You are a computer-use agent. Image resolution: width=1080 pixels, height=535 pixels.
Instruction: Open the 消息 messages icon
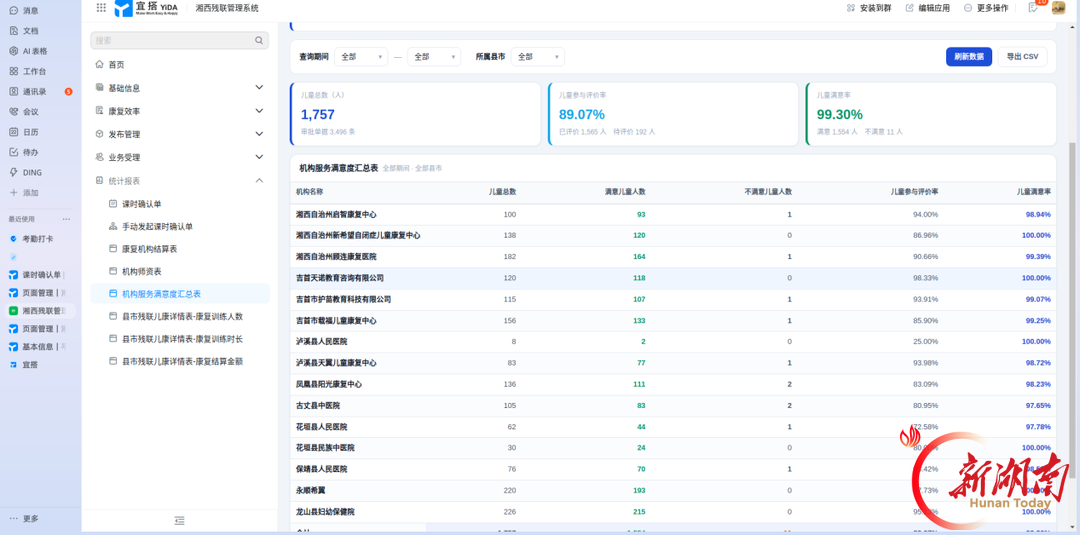click(14, 10)
